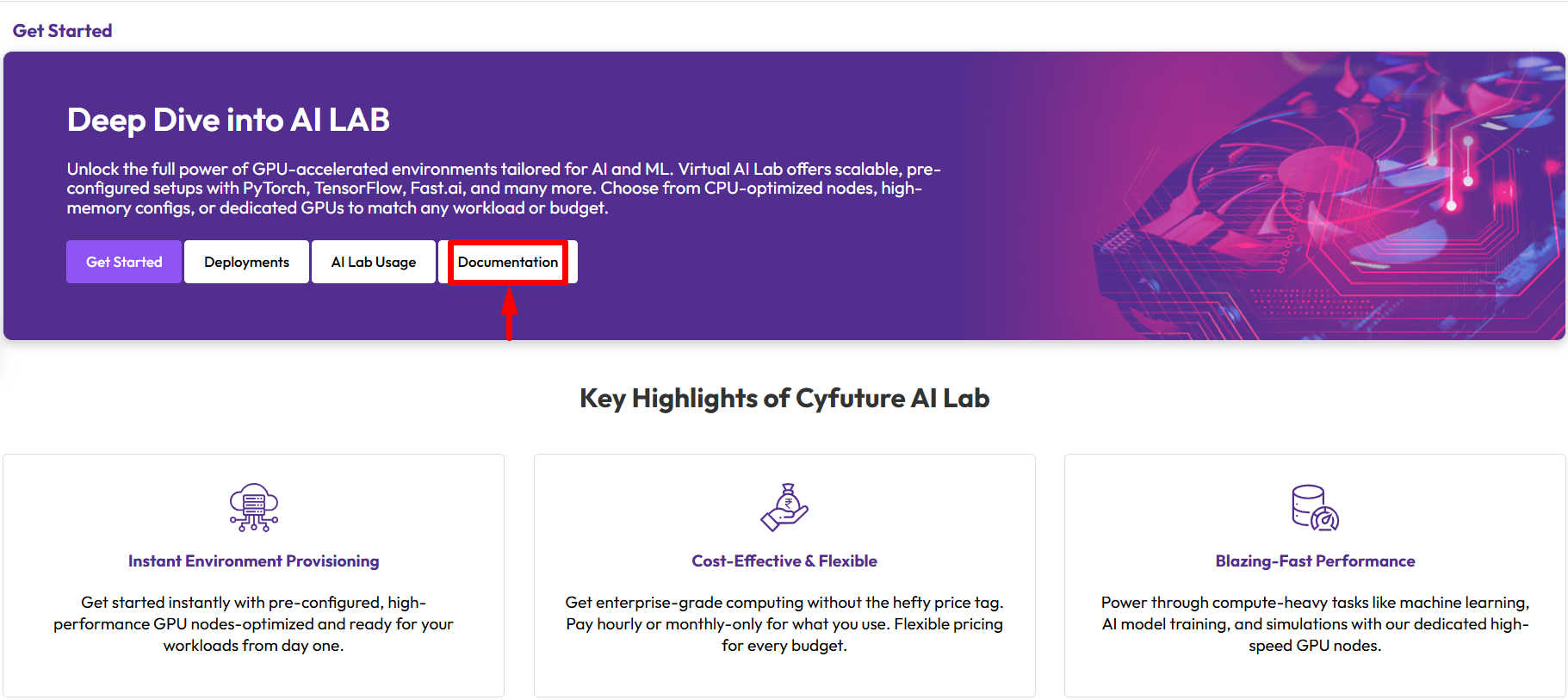Click the cloud server provisioning icon

253,507
